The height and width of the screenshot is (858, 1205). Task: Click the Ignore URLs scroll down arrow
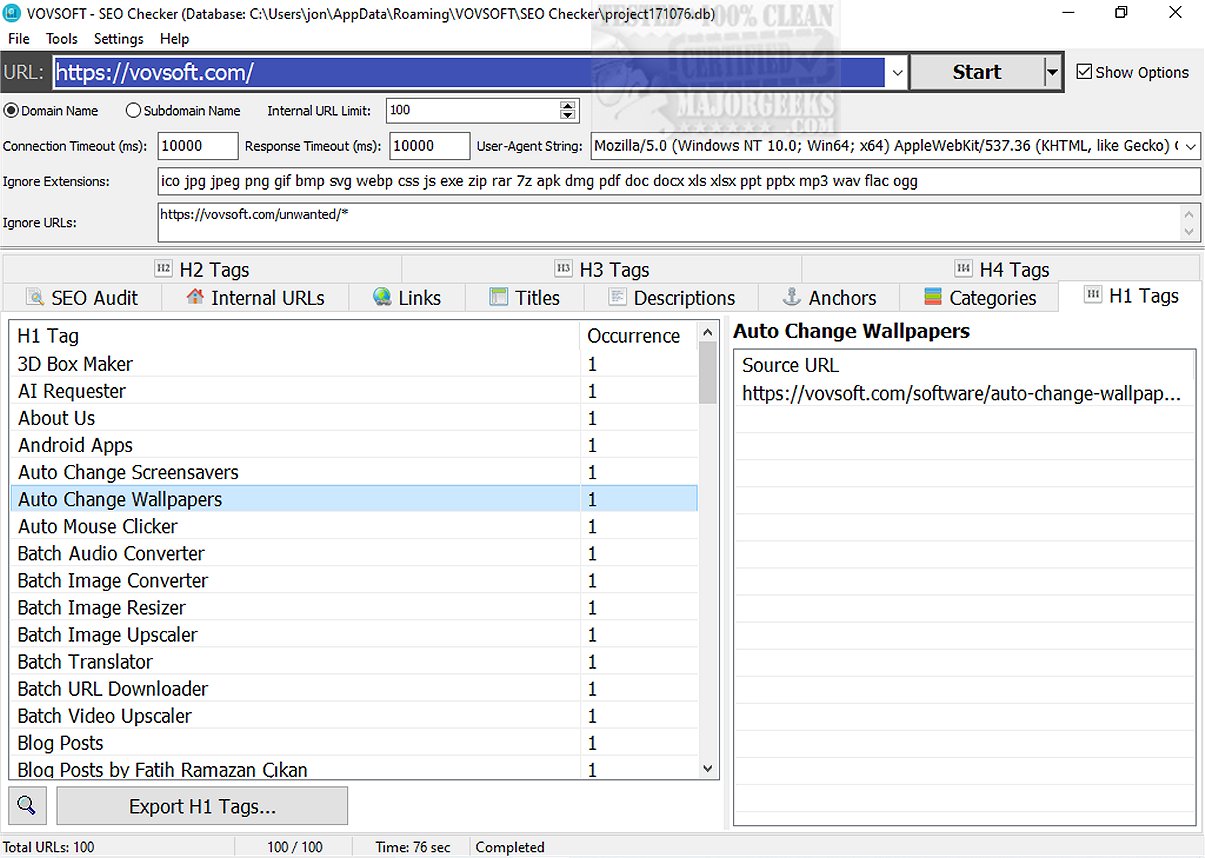(x=1190, y=231)
